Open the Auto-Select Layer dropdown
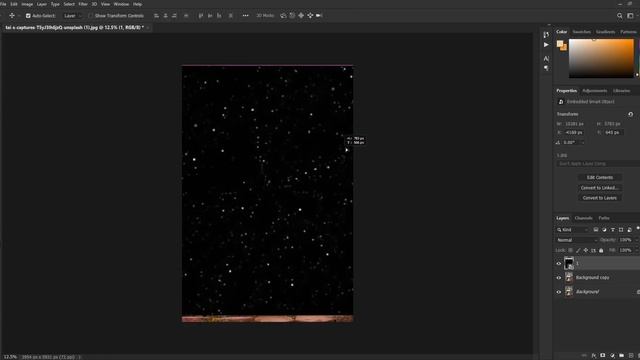 (72, 16)
